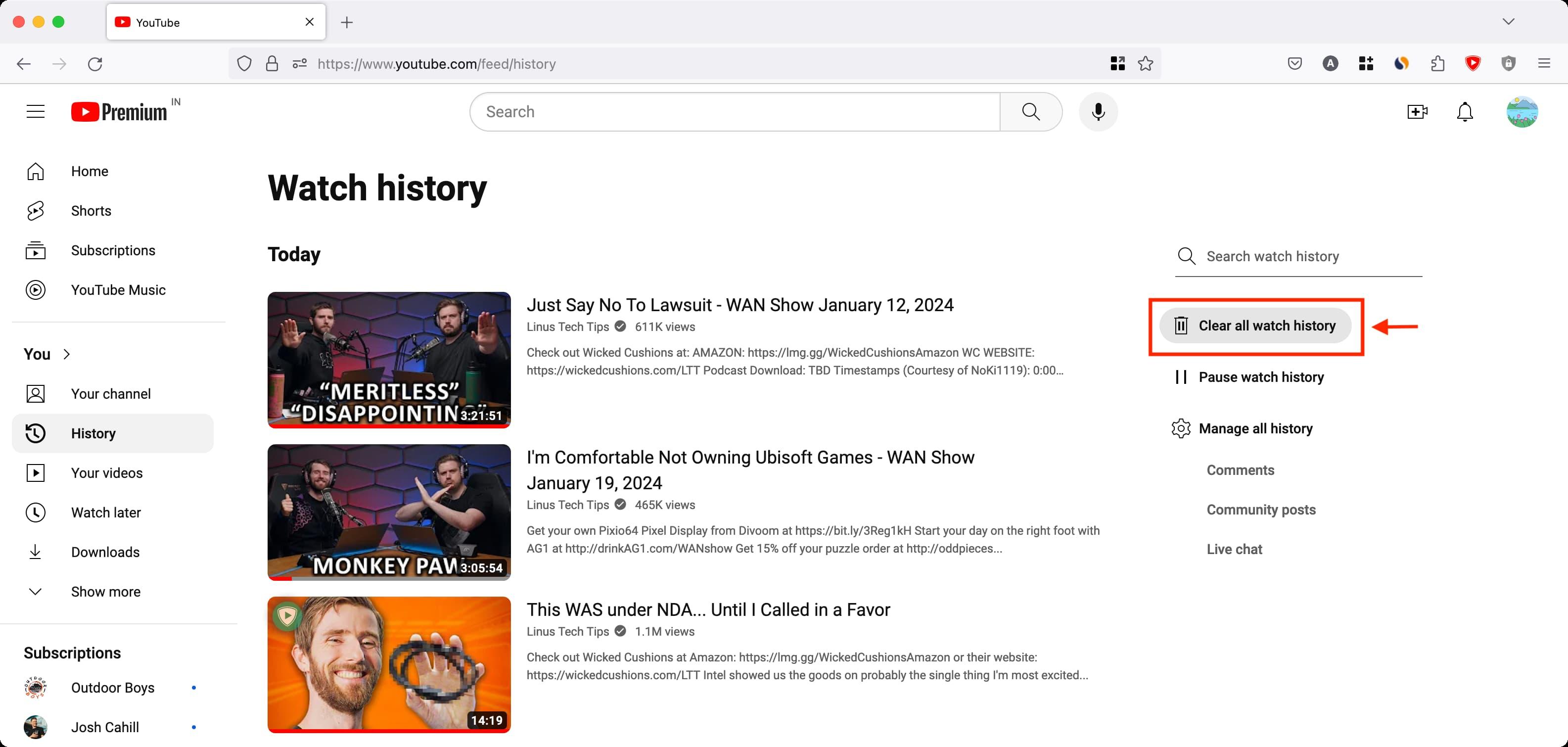Click the YouTube Premium logo
1568x747 pixels.
point(119,112)
